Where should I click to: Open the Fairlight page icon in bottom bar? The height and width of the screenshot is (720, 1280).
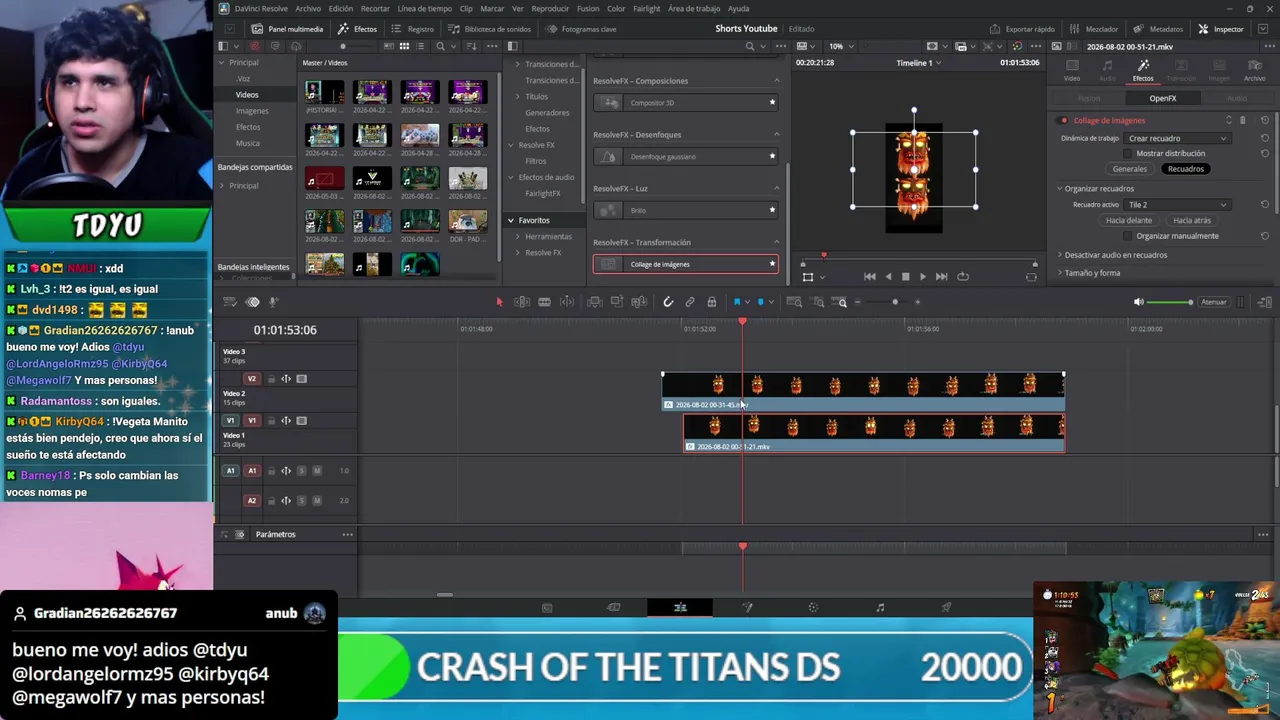(880, 608)
